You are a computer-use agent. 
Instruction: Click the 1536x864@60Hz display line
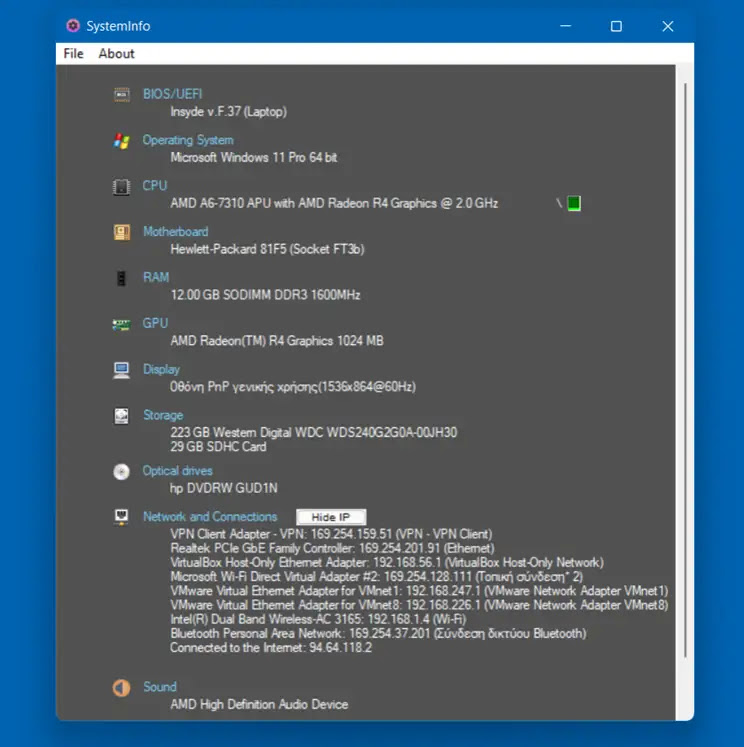tap(293, 386)
